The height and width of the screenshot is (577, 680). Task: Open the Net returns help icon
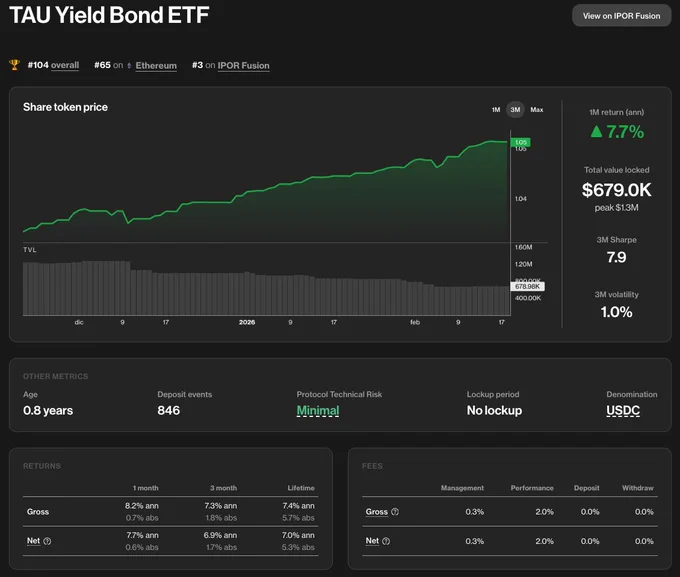click(47, 541)
